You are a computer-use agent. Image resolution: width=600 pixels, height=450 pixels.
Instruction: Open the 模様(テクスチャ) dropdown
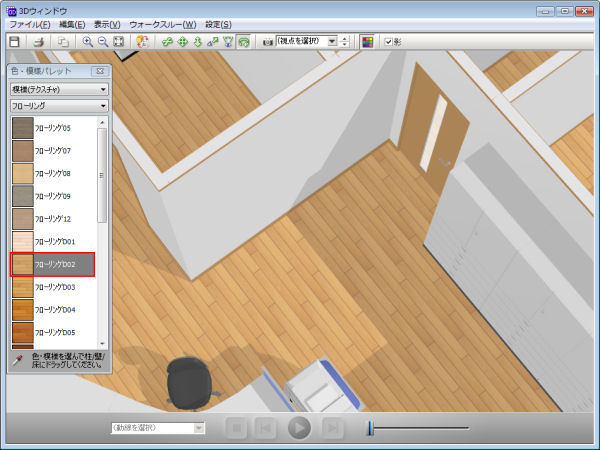pos(59,89)
